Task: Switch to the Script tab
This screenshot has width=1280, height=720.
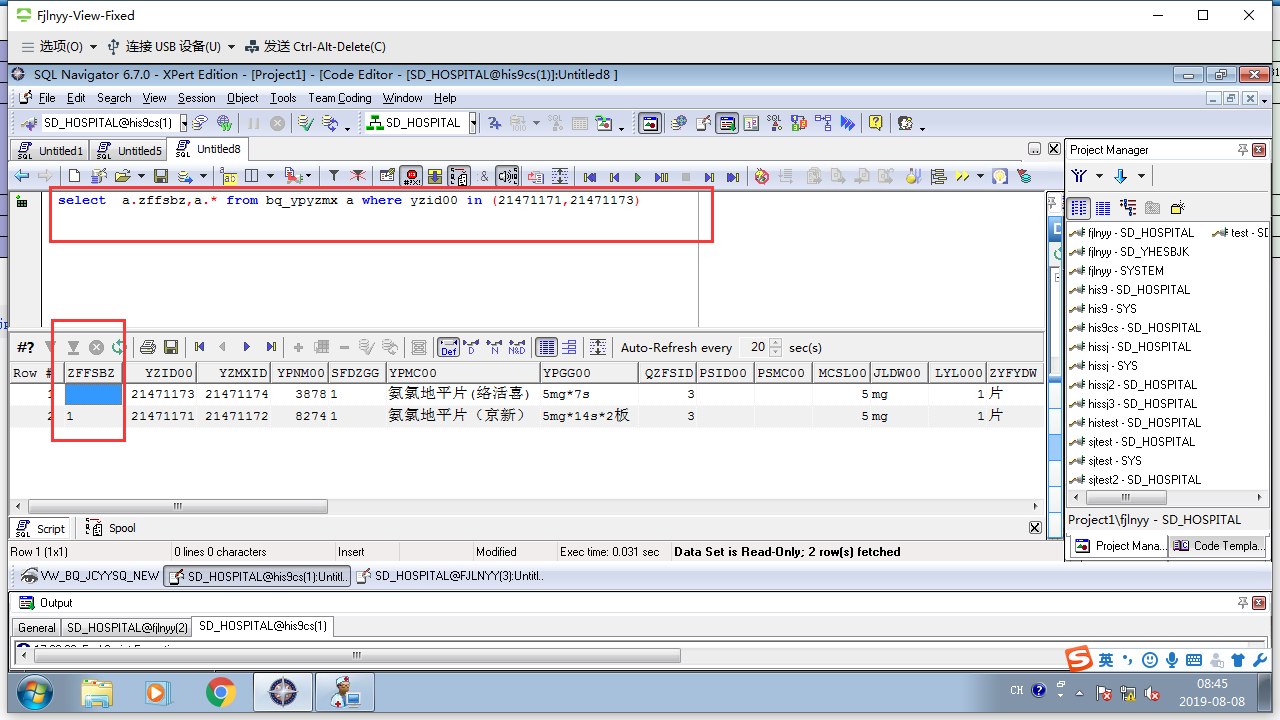Action: [41, 528]
